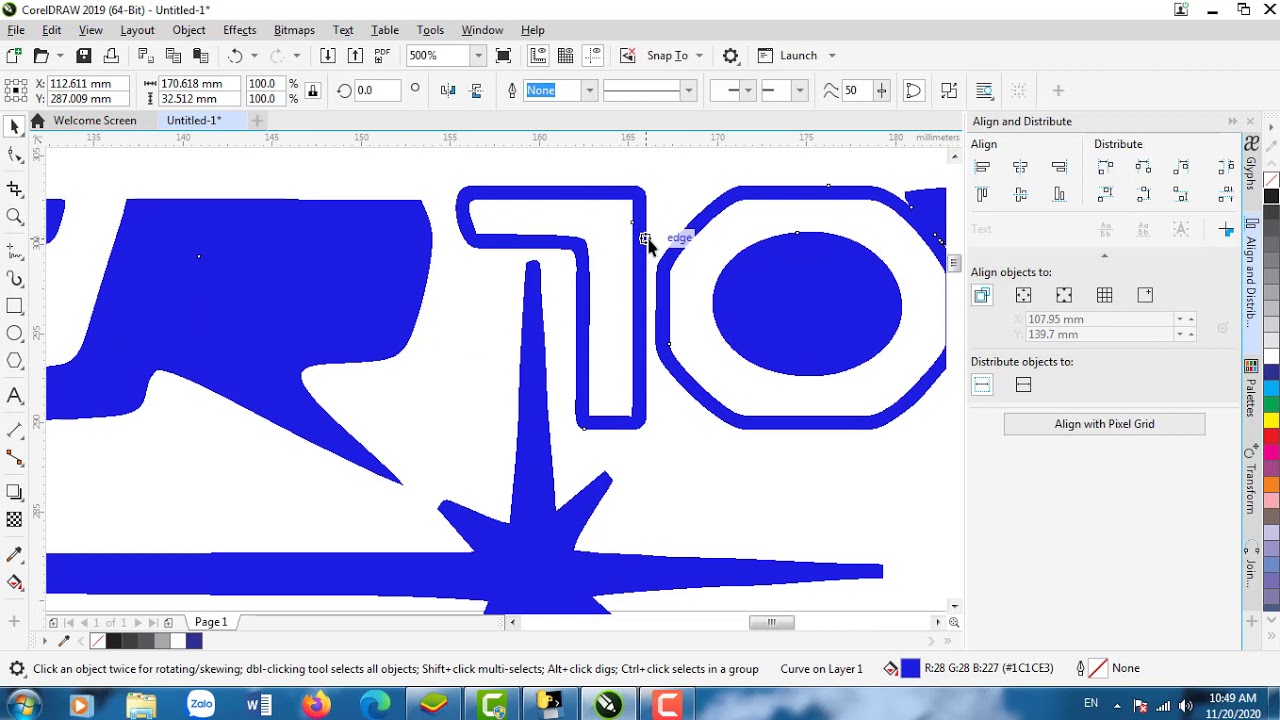Select the Rectangle tool
1280x720 pixels.
[14, 306]
